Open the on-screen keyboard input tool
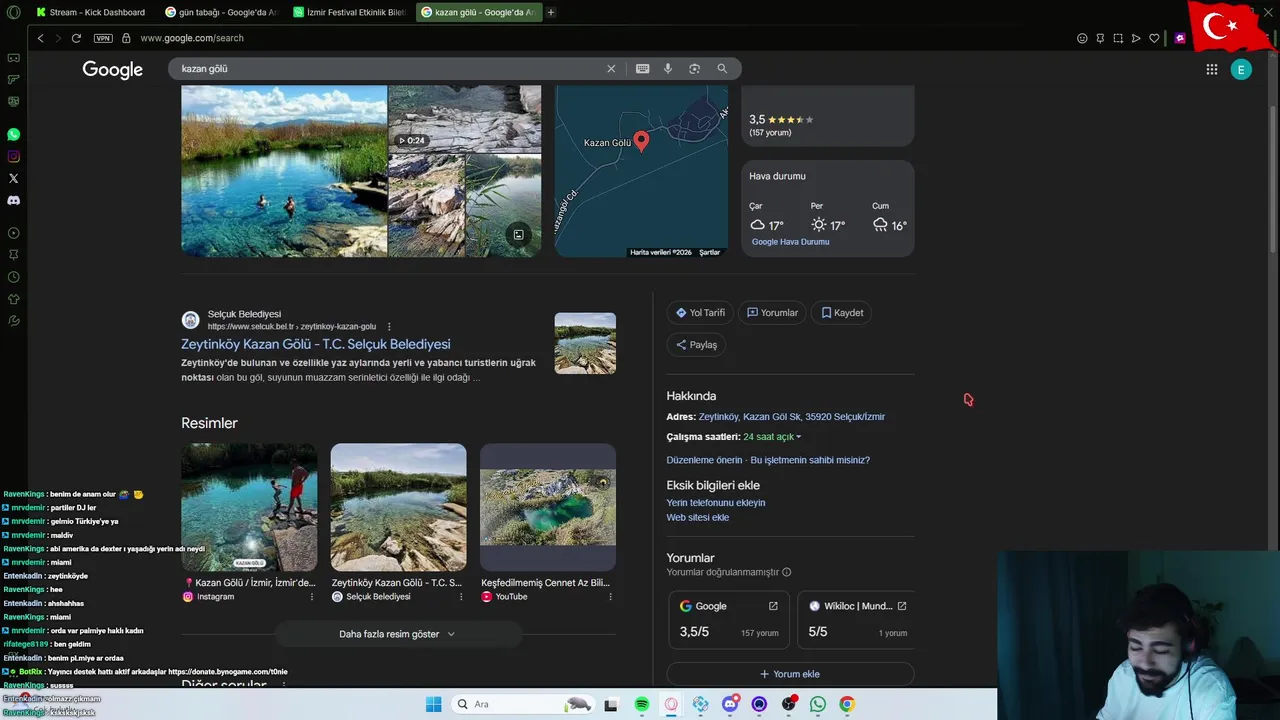This screenshot has height=720, width=1280. (642, 69)
